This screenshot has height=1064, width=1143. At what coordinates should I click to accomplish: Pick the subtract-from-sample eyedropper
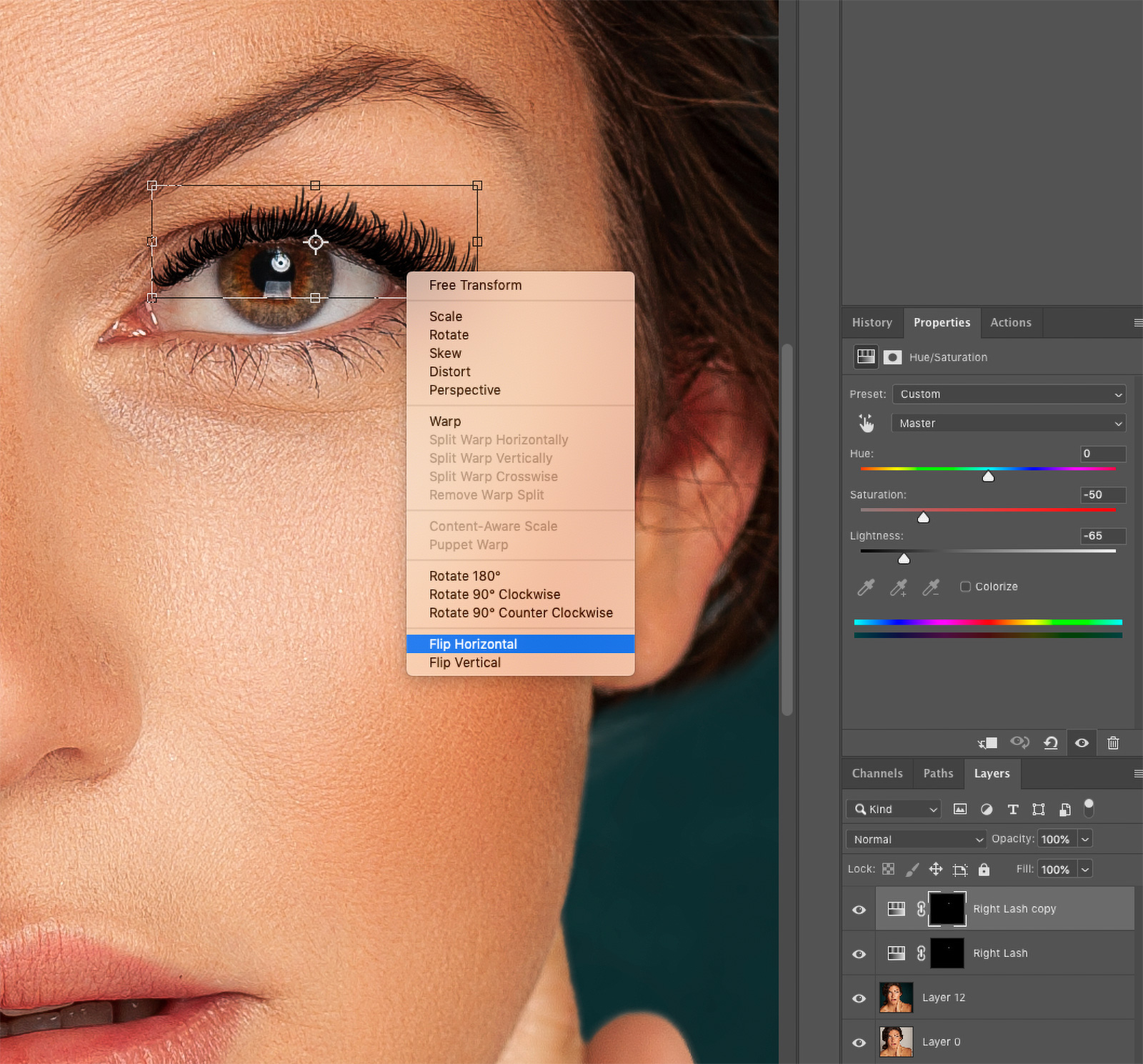(931, 587)
